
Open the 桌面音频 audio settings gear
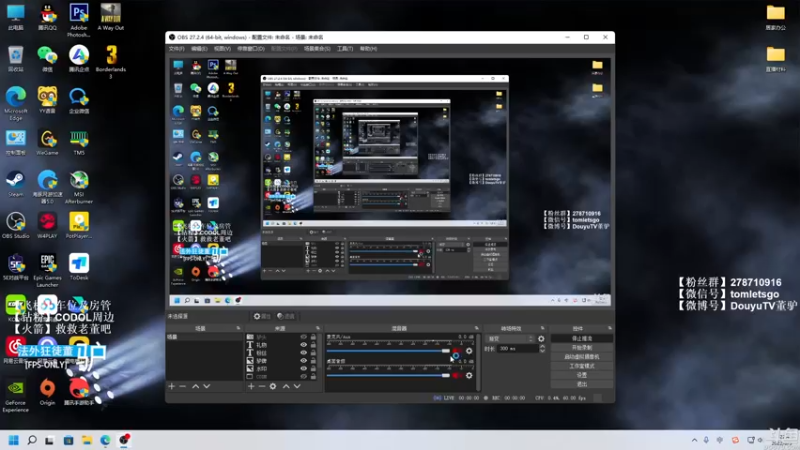coord(469,376)
